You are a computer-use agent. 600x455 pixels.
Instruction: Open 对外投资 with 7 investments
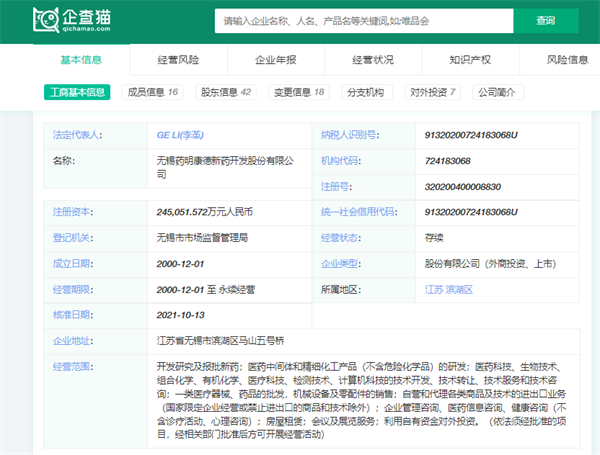pos(432,93)
